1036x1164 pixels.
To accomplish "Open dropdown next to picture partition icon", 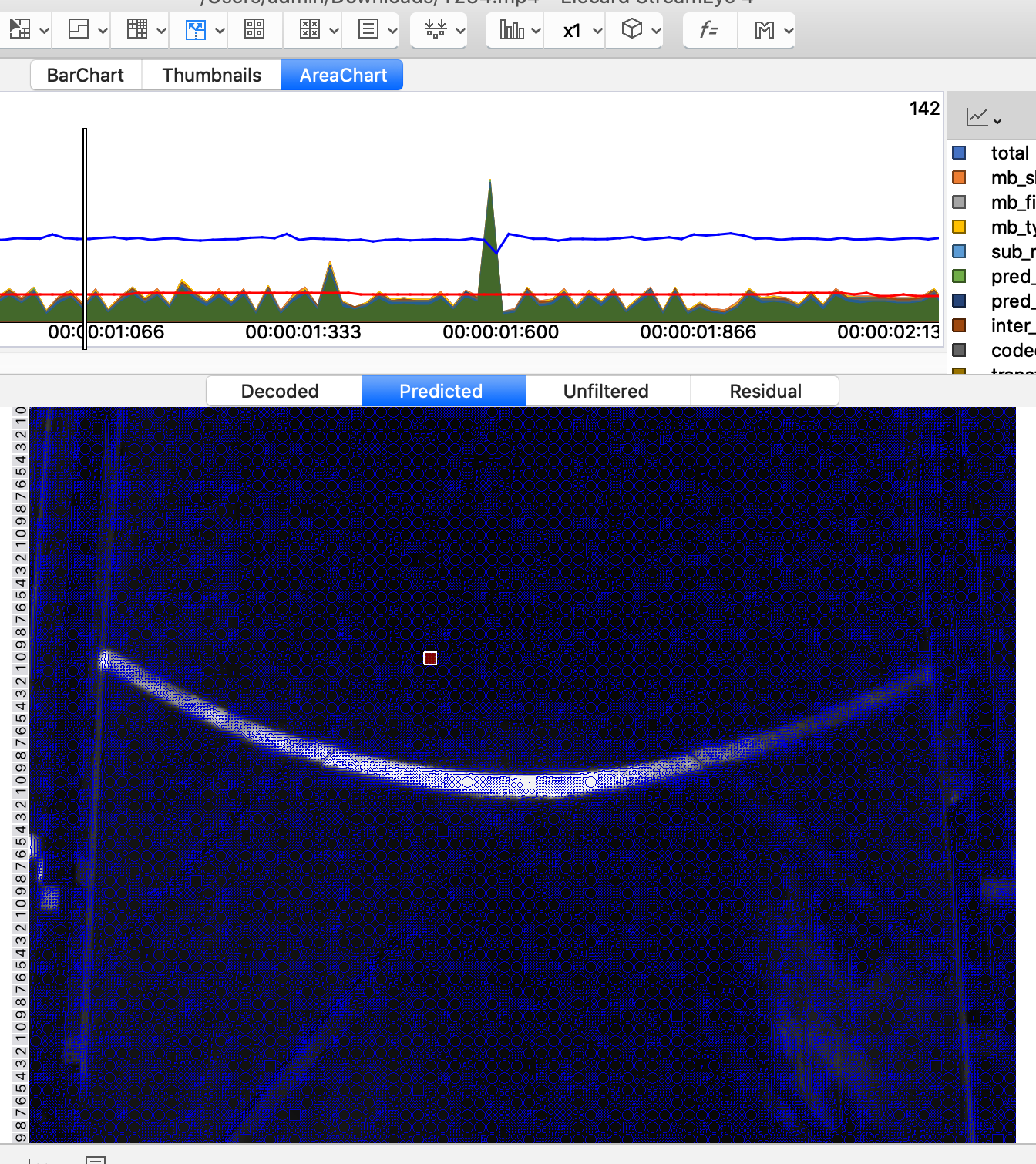I will coord(44,31).
